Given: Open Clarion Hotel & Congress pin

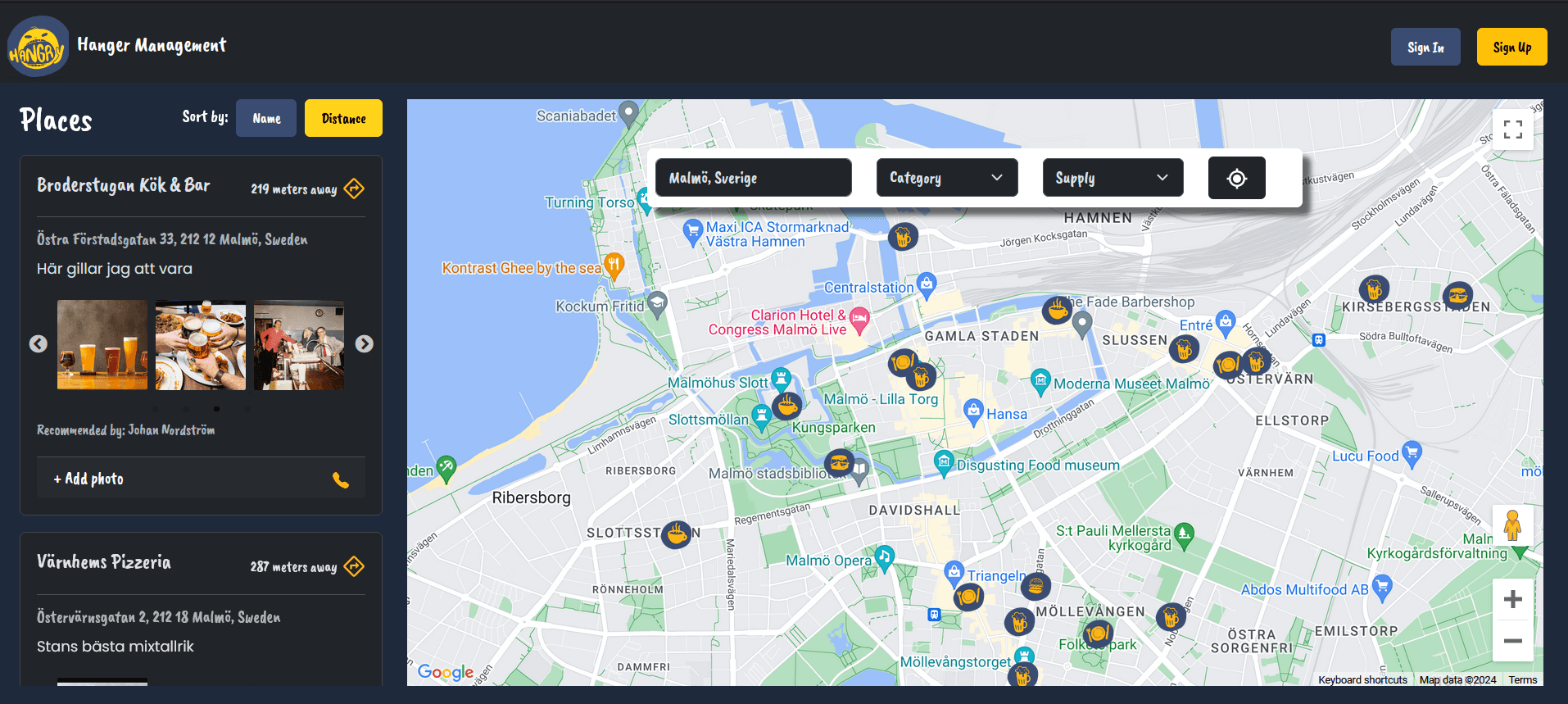Looking at the screenshot, I should [859, 321].
